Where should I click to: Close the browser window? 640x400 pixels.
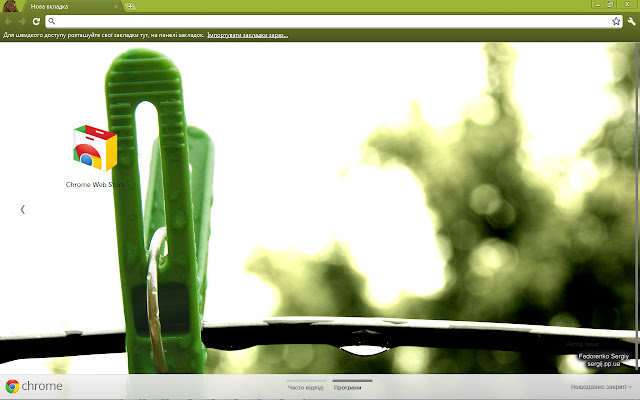pyautogui.click(x=627, y=4)
